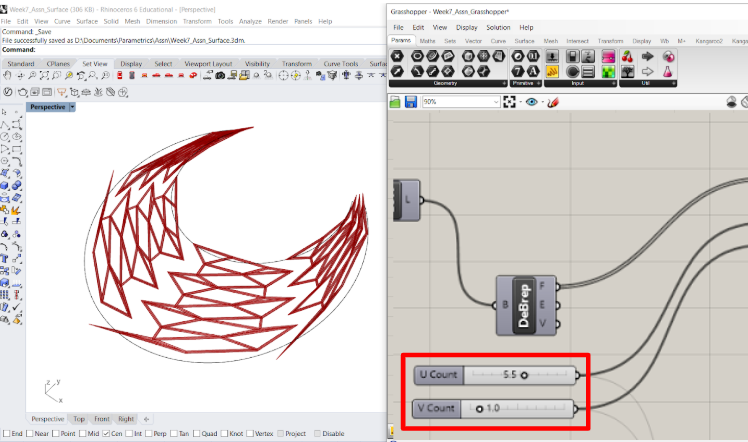
Task: Toggle the Cen osnap checkbox
Action: click(105, 433)
